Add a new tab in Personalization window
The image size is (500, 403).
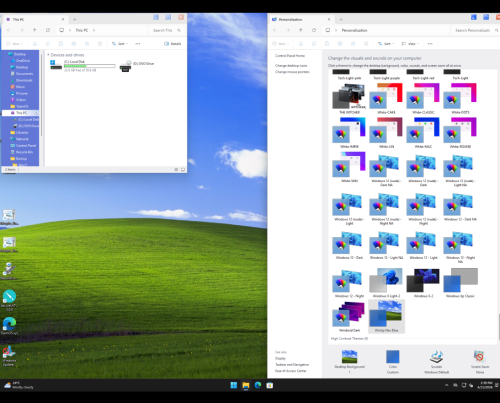(x=341, y=19)
